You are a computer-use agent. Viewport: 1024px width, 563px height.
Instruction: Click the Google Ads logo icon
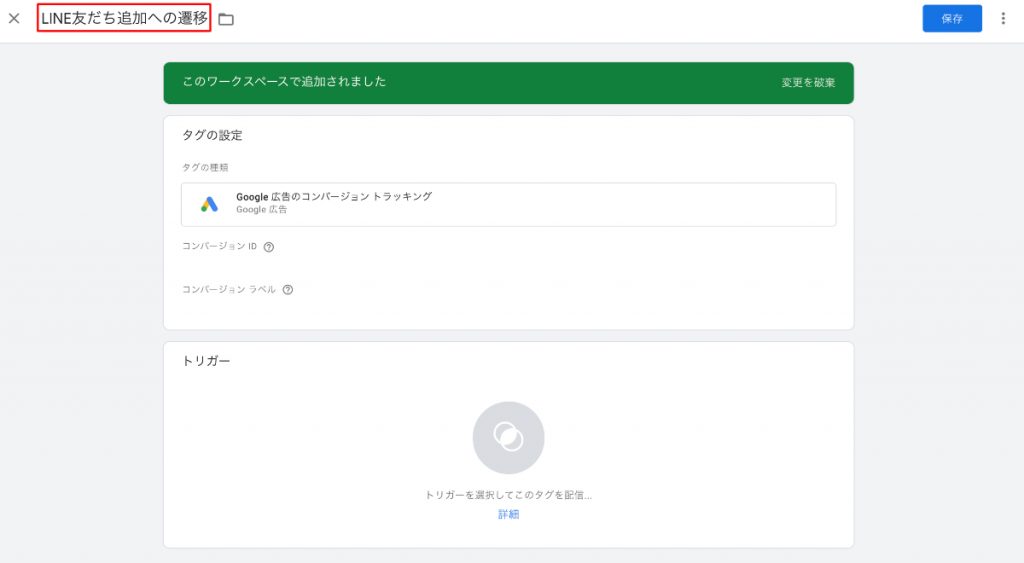(x=209, y=204)
